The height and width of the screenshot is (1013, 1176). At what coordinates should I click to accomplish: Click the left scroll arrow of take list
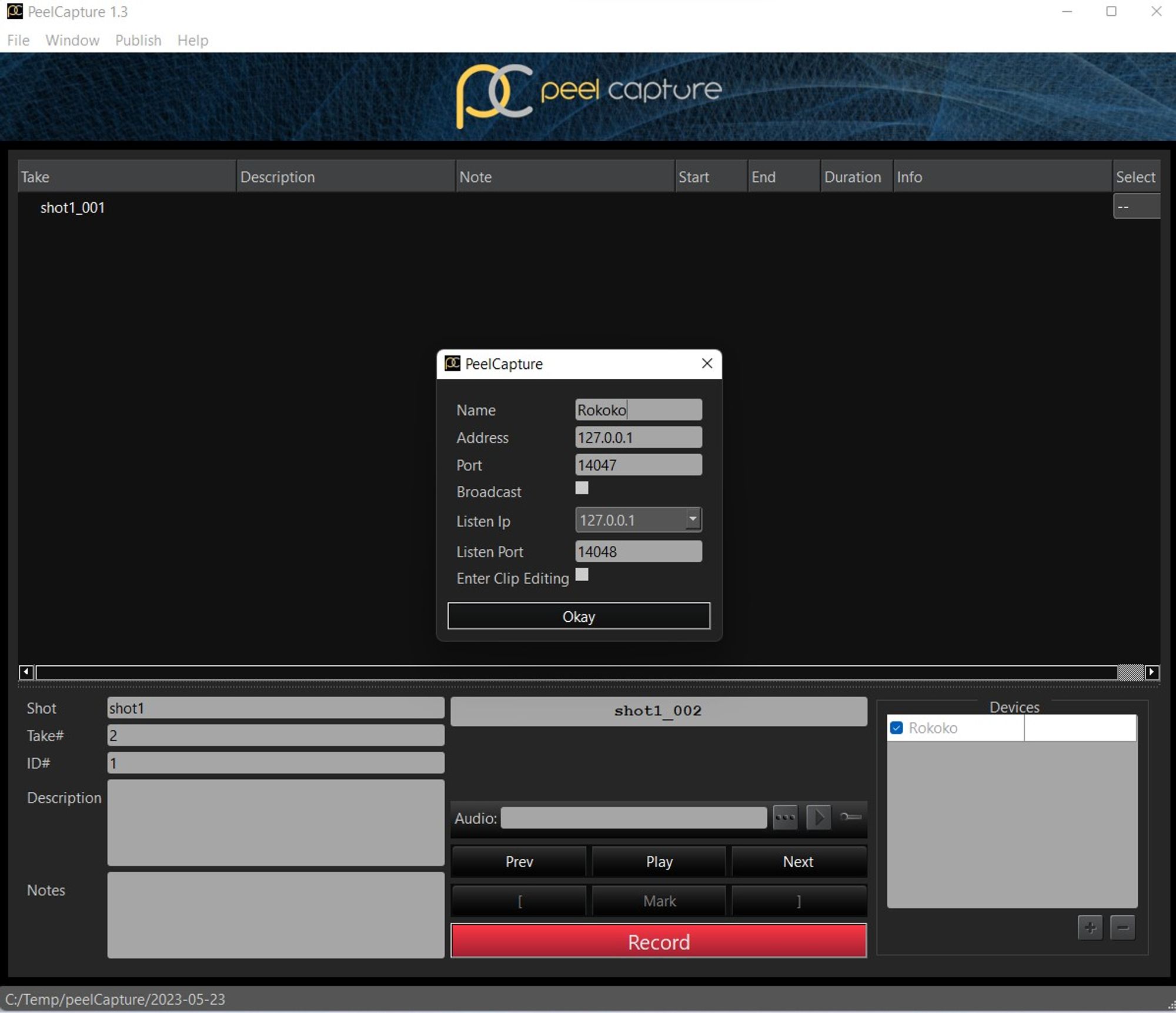click(26, 672)
